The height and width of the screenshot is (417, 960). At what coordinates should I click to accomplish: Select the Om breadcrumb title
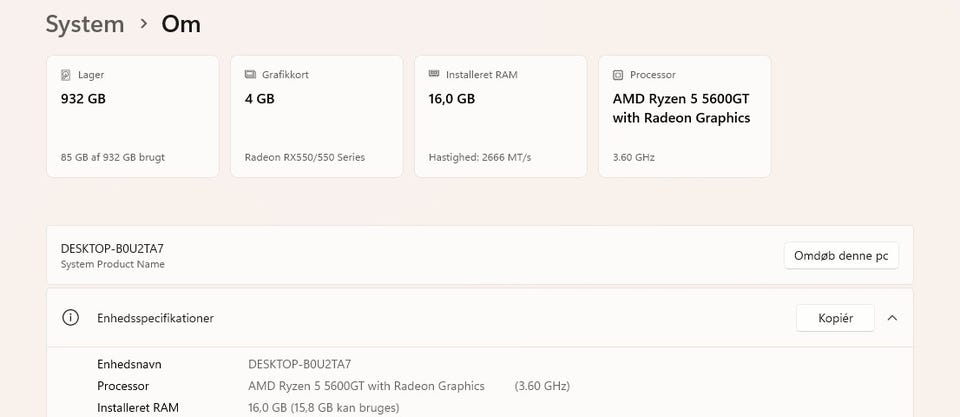181,24
